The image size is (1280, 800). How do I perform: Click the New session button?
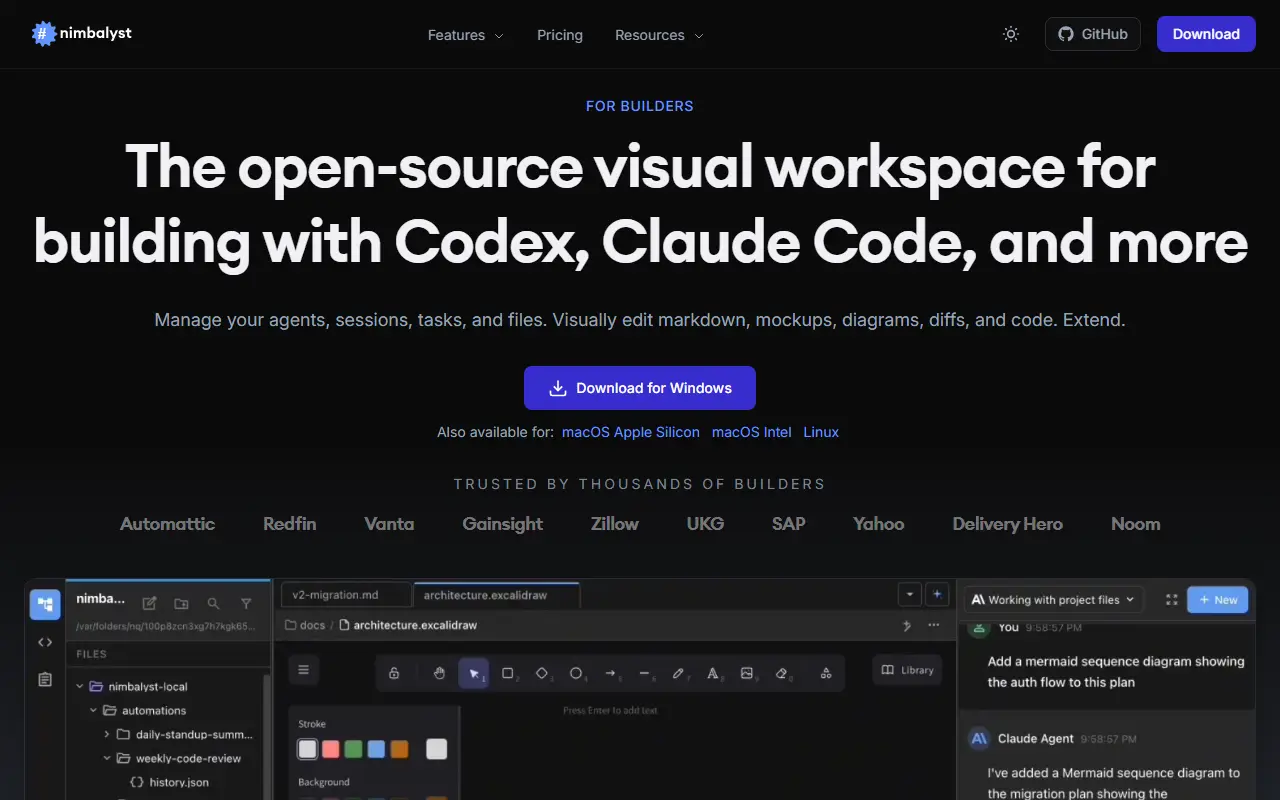[1217, 600]
